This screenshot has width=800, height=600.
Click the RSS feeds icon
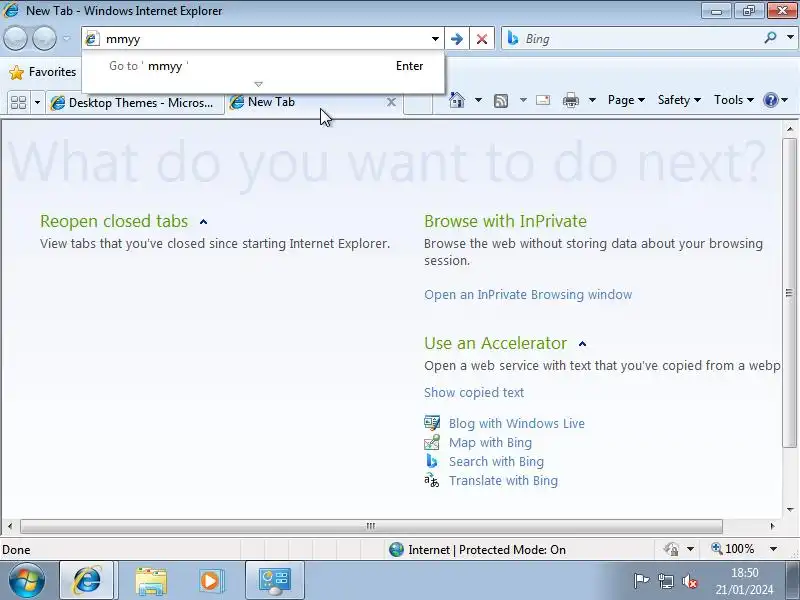(x=501, y=101)
